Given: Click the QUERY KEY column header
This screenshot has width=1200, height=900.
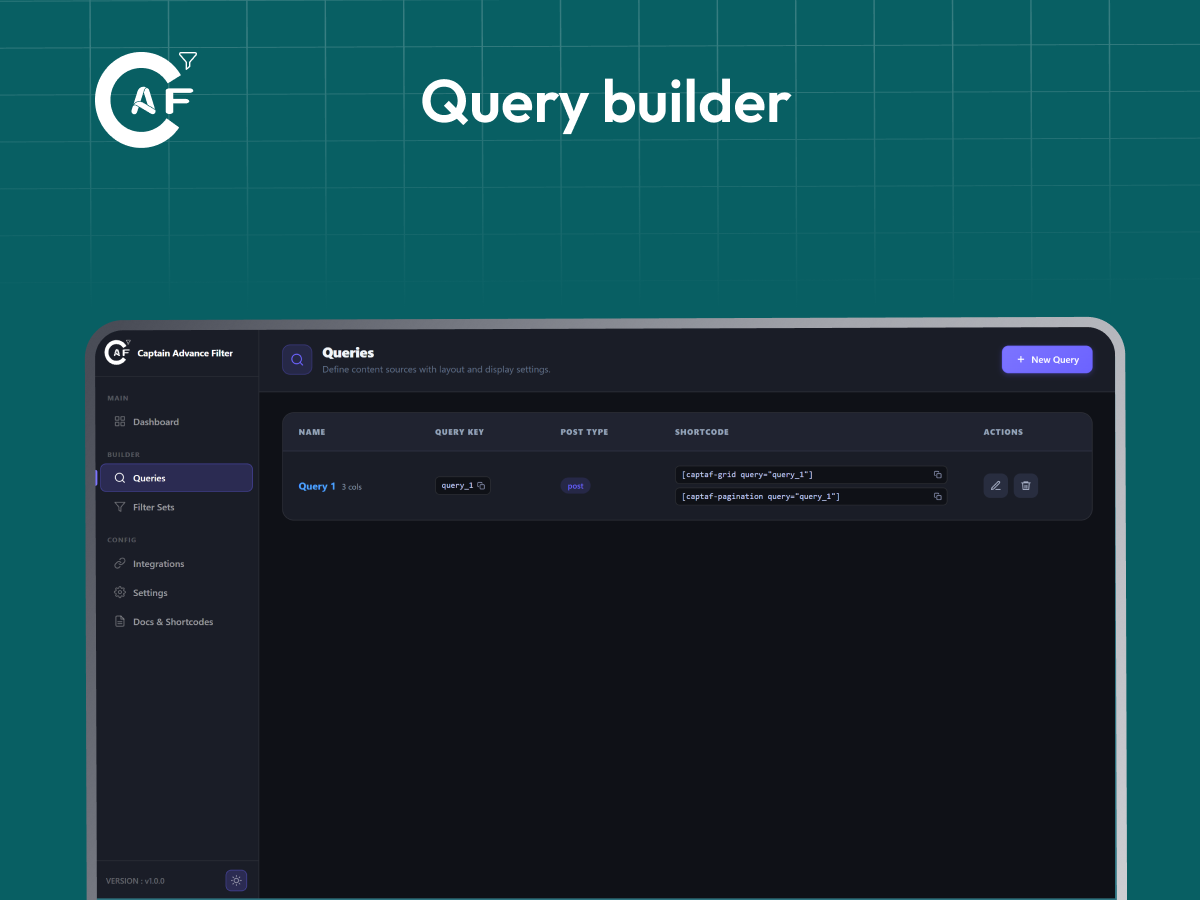Looking at the screenshot, I should click(459, 432).
